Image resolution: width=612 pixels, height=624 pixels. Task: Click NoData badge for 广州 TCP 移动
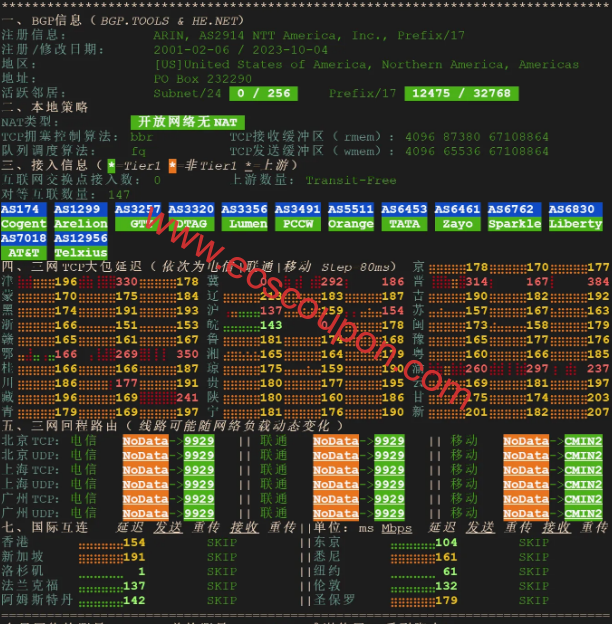click(x=526, y=499)
